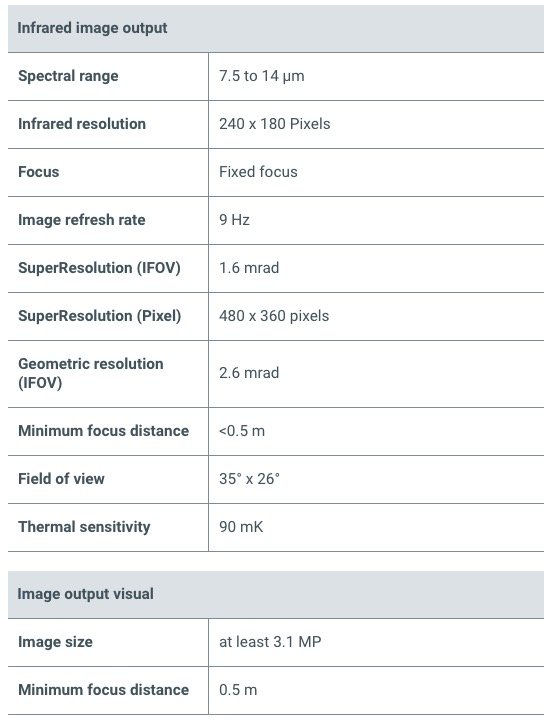Select the 1.6 mrad value
The width and height of the screenshot is (544, 724).
pyautogui.click(x=249, y=268)
